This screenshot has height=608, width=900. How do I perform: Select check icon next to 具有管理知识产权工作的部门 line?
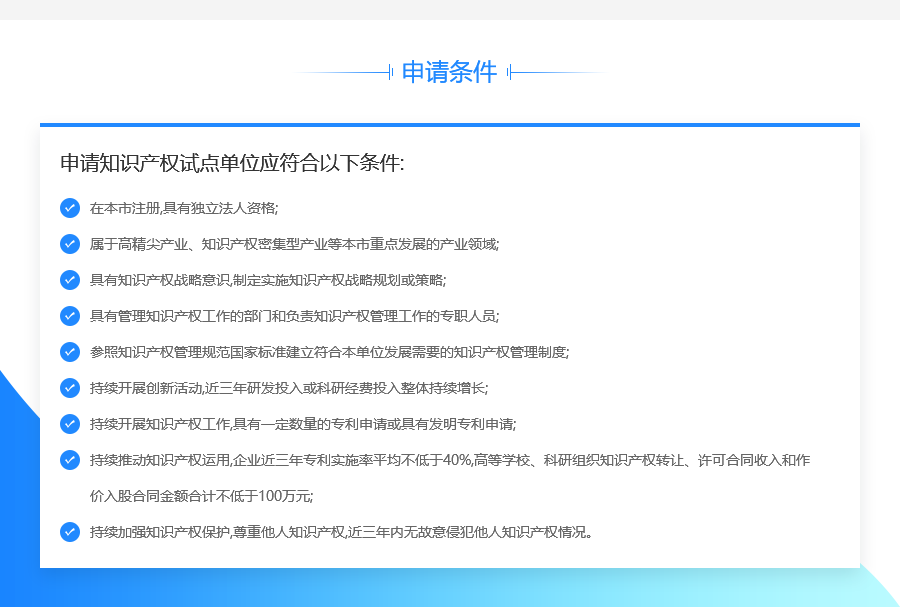click(70, 316)
